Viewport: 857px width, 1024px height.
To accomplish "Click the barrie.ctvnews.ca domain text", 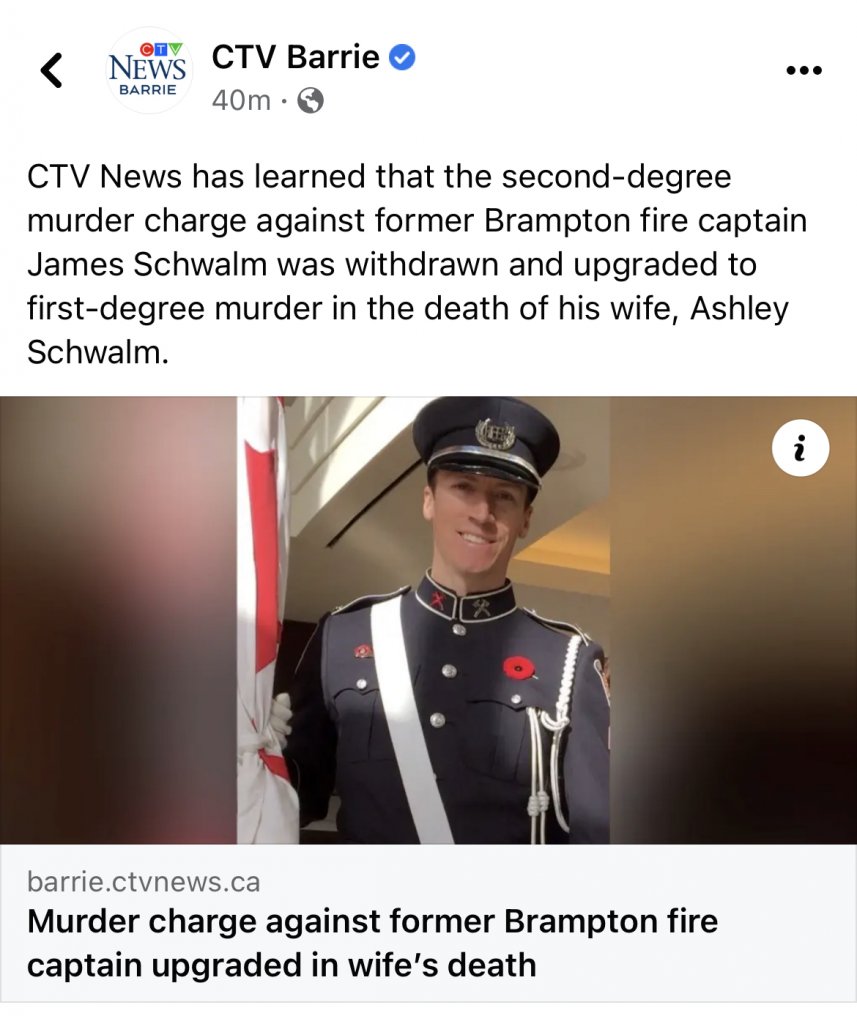I will [x=144, y=882].
